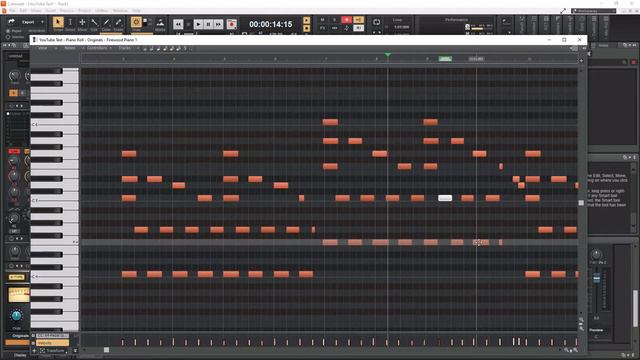Click the lower orange button beside the timecode
The height and width of the screenshot is (360, 640).
307,28
